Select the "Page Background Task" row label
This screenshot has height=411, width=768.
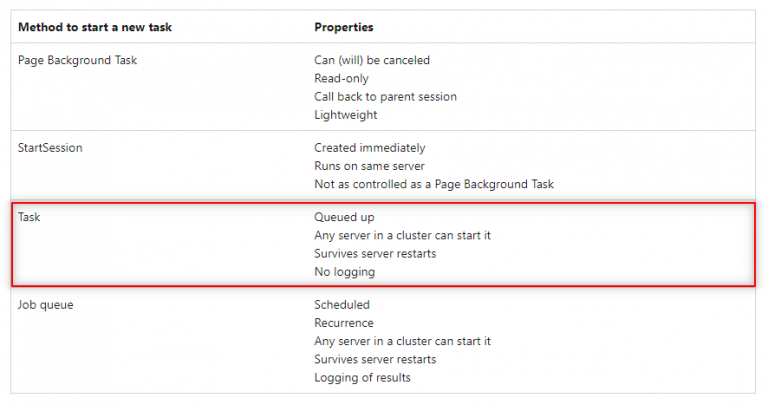[x=78, y=60]
